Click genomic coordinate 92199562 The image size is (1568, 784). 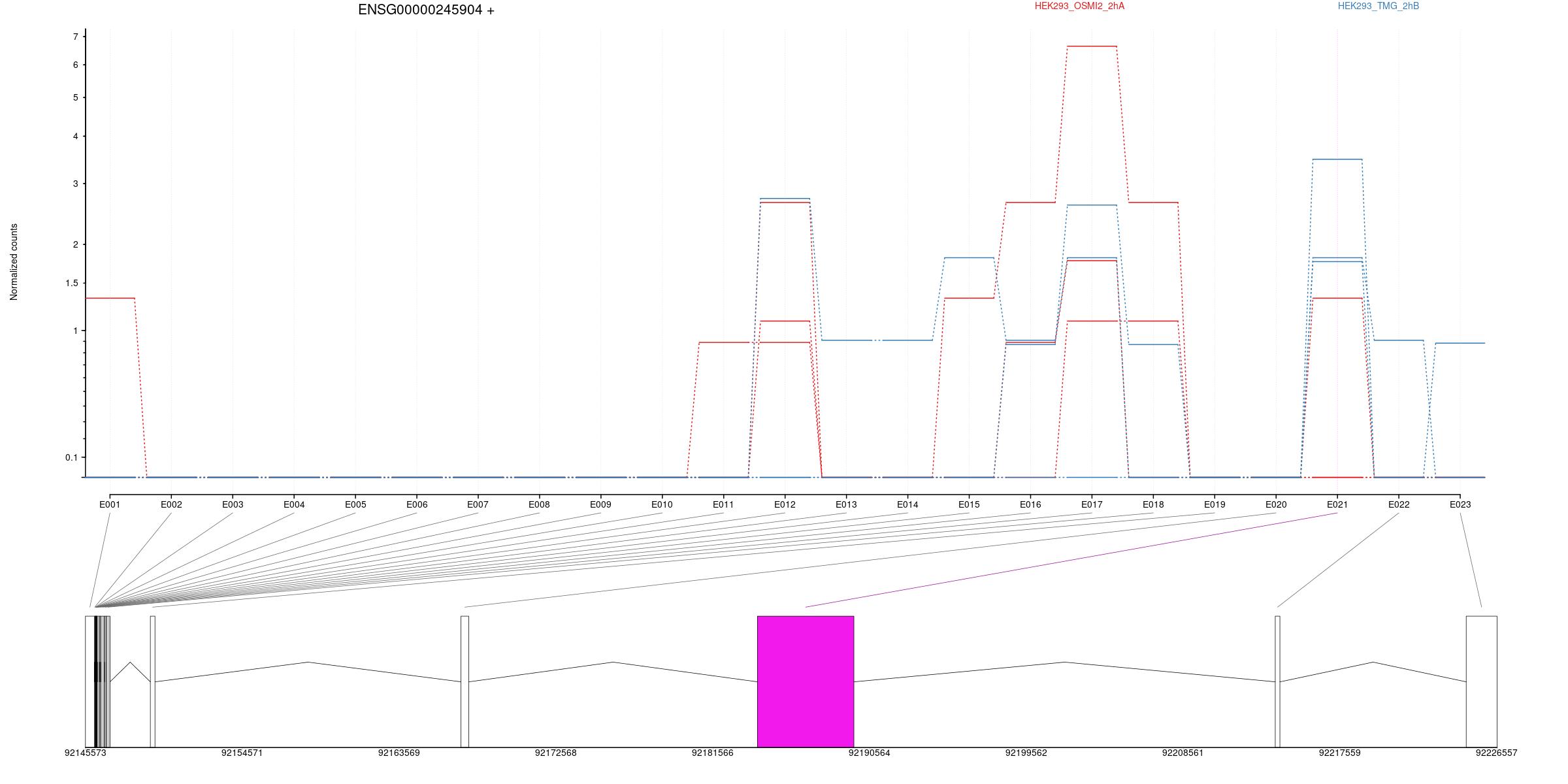click(1026, 753)
